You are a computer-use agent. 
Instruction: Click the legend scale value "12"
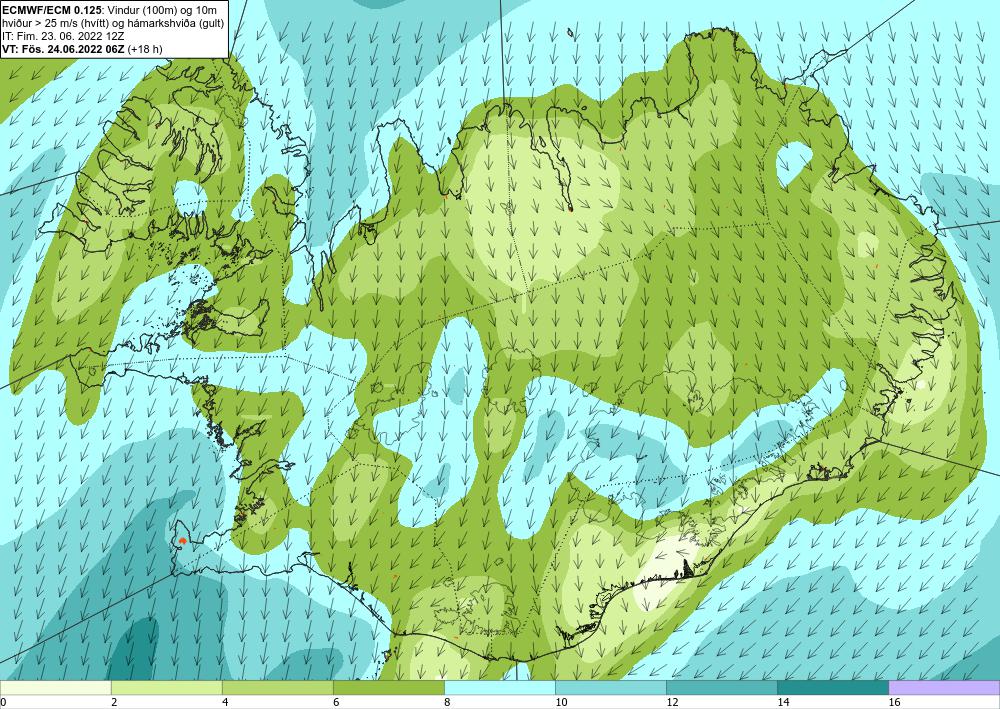[x=672, y=702]
